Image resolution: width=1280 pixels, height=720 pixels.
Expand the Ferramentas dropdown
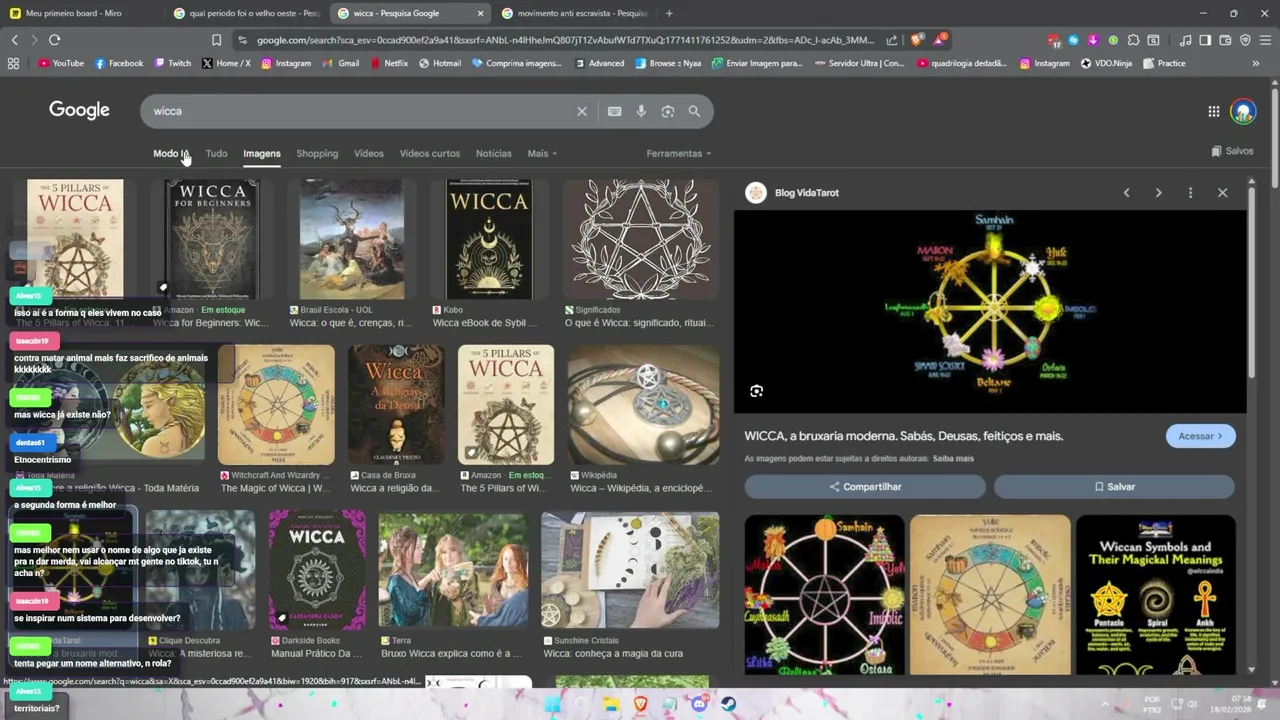[x=679, y=153]
